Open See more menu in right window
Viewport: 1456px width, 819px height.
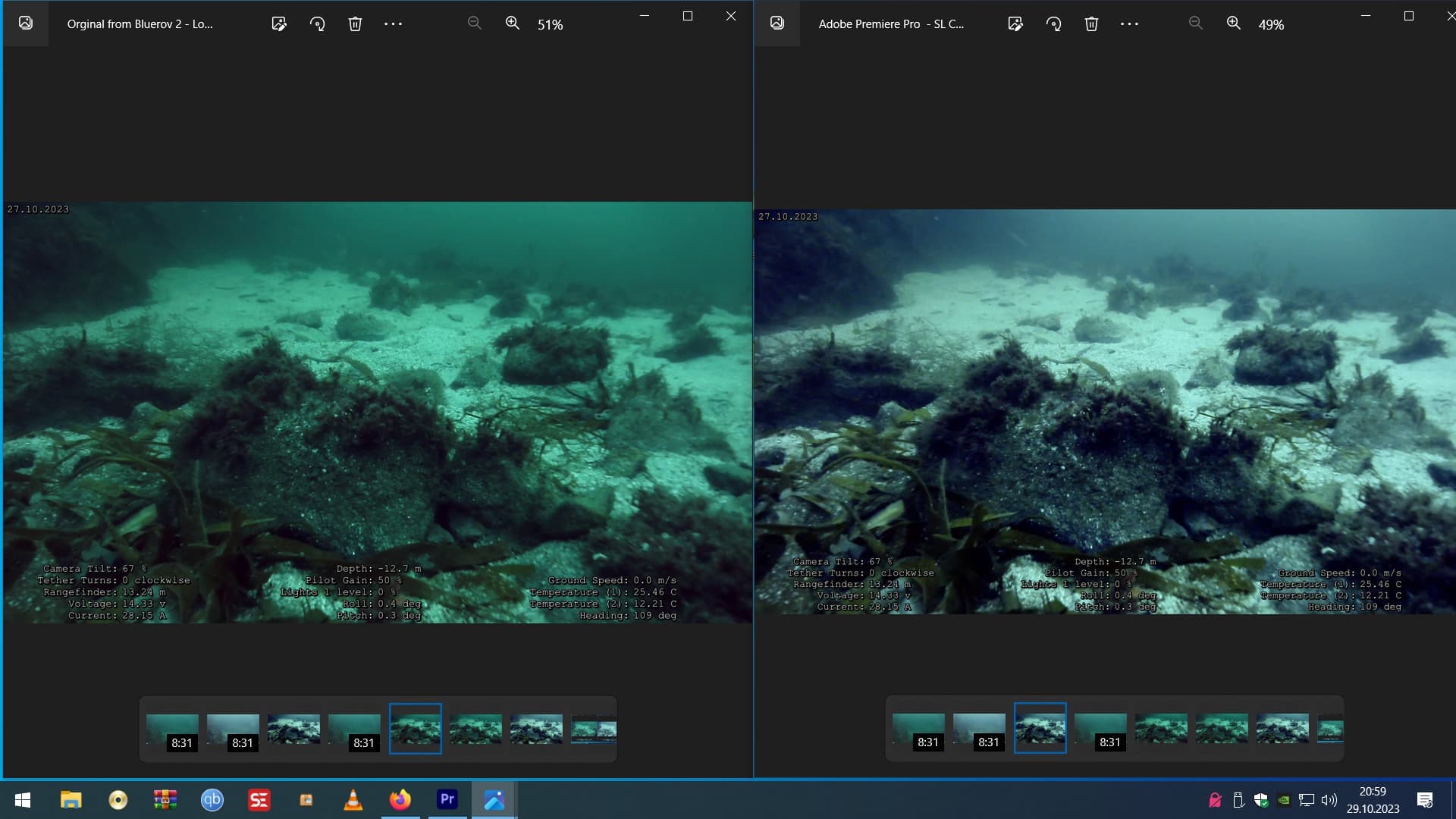(x=1129, y=24)
